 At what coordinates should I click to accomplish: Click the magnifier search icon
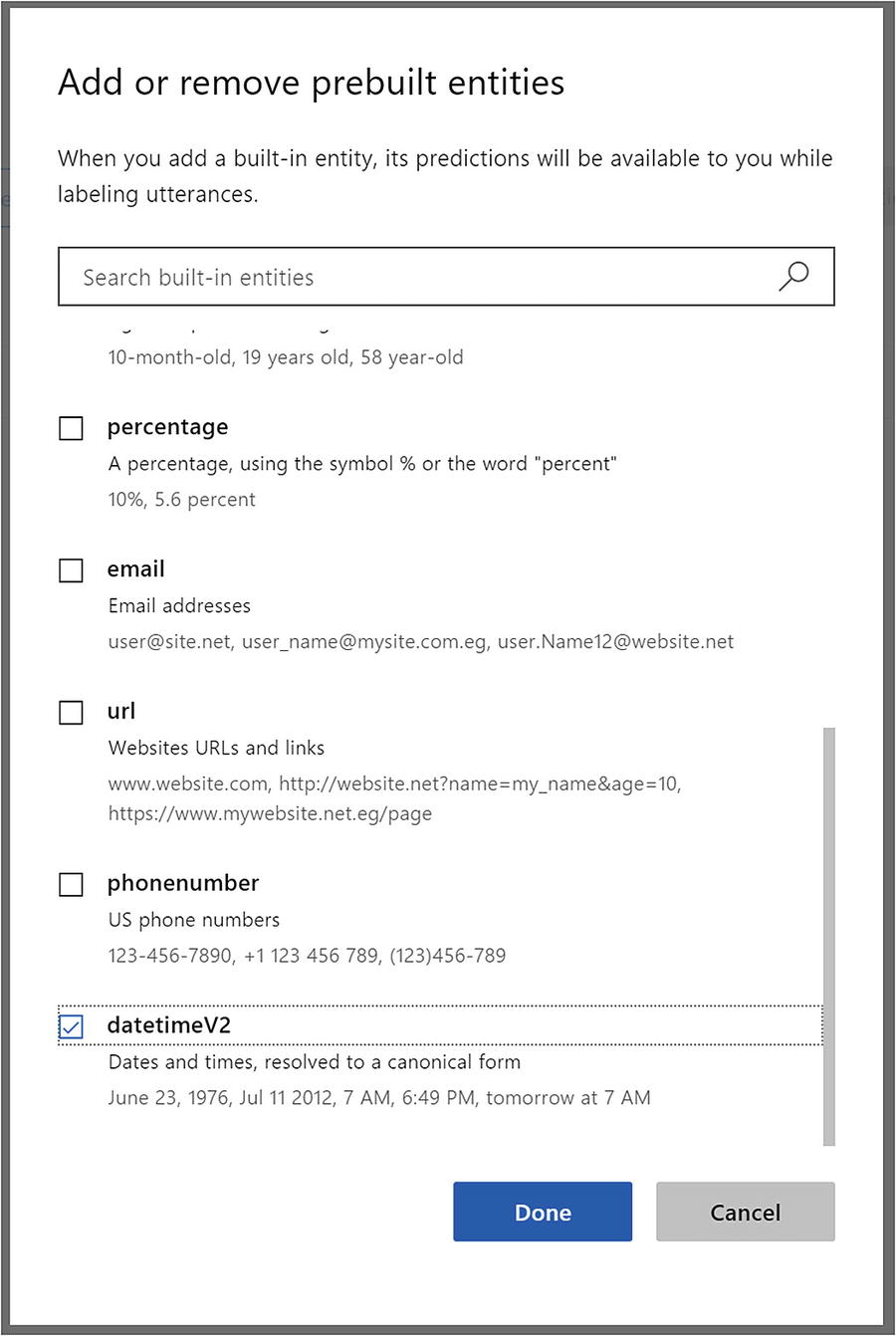[793, 277]
